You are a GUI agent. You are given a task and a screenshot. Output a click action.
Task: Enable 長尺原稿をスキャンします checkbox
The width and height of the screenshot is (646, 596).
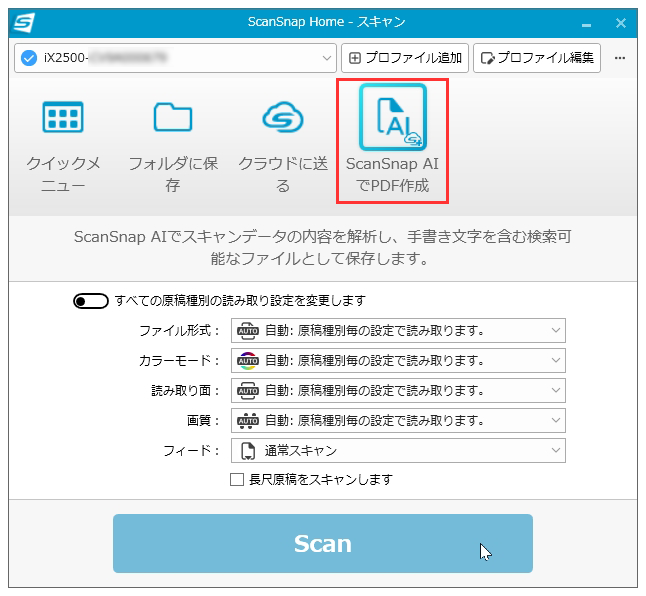tap(237, 479)
